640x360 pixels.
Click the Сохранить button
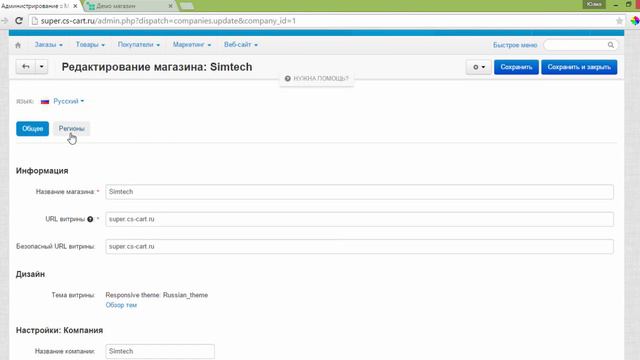[516, 67]
